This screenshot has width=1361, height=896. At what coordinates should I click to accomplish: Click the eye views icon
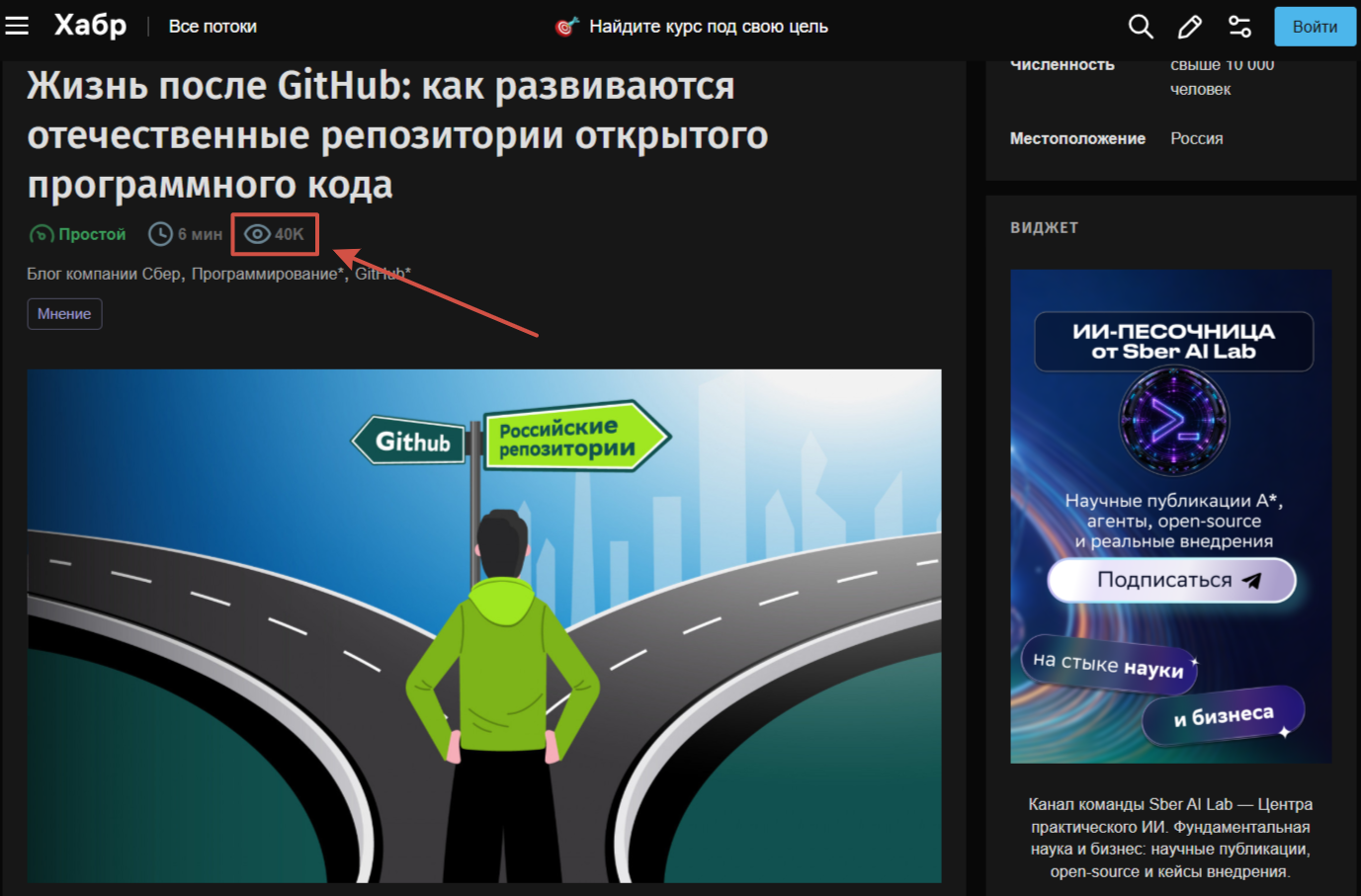click(257, 234)
